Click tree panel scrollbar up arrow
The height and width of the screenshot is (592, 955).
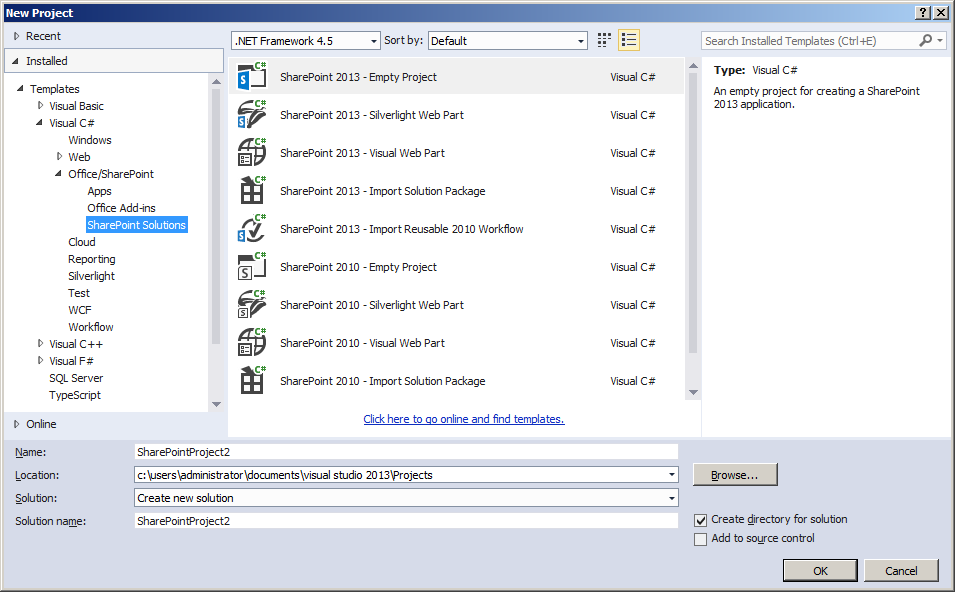216,81
